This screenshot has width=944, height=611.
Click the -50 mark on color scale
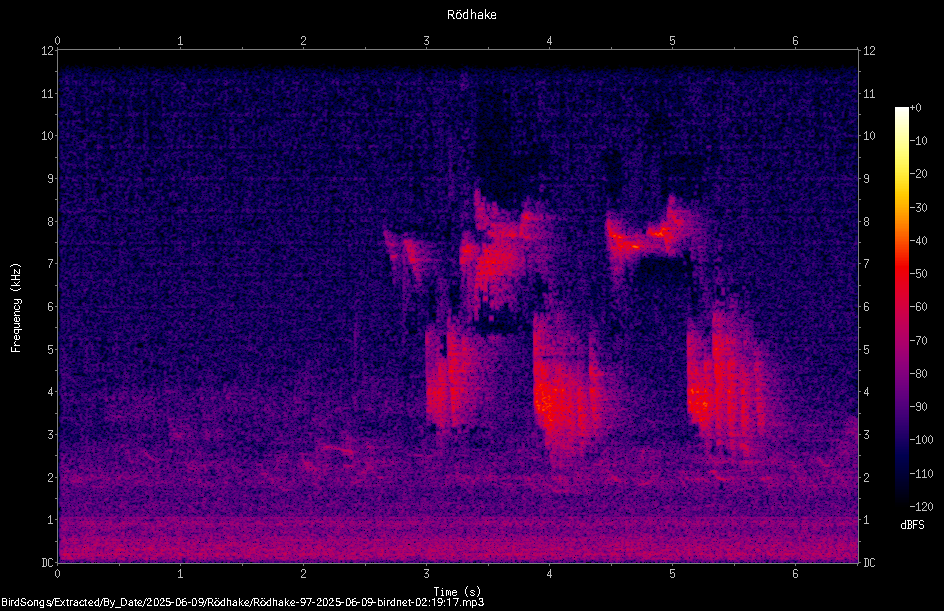919,274
